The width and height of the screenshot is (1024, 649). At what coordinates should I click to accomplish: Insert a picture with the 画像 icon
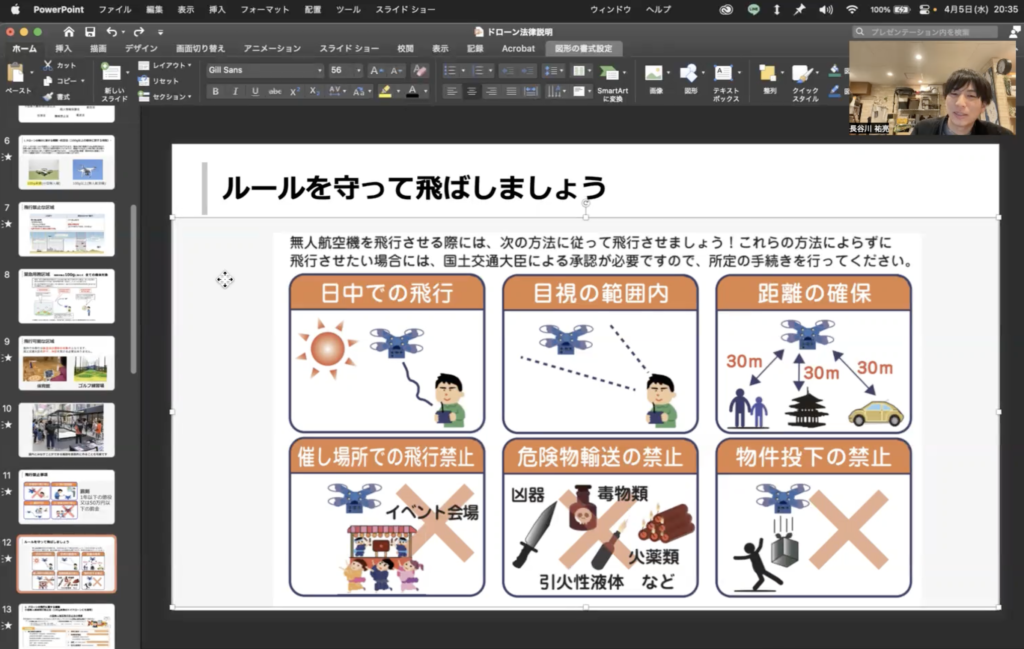coord(655,73)
